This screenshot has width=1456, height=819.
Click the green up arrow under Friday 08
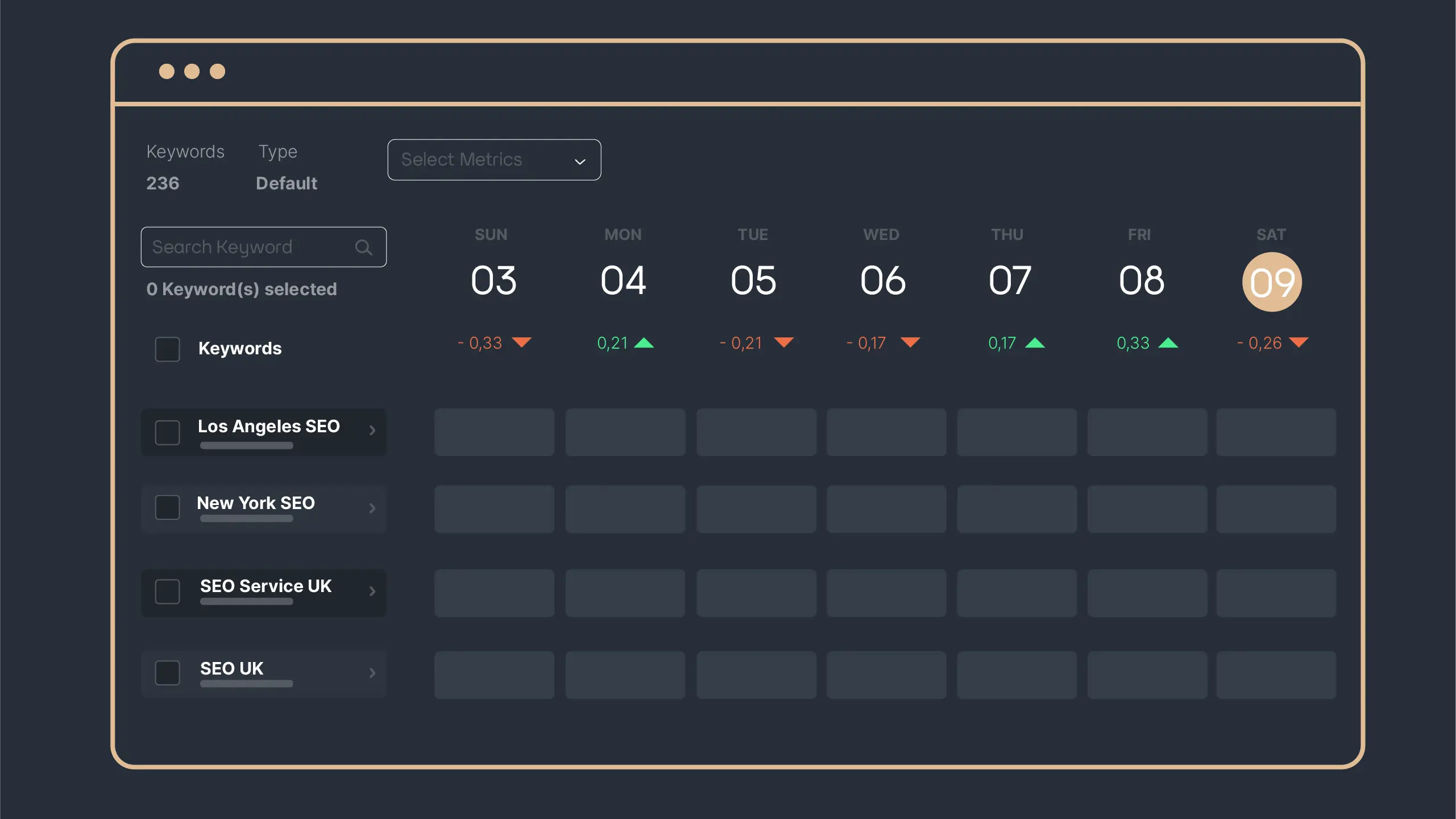(x=1168, y=342)
